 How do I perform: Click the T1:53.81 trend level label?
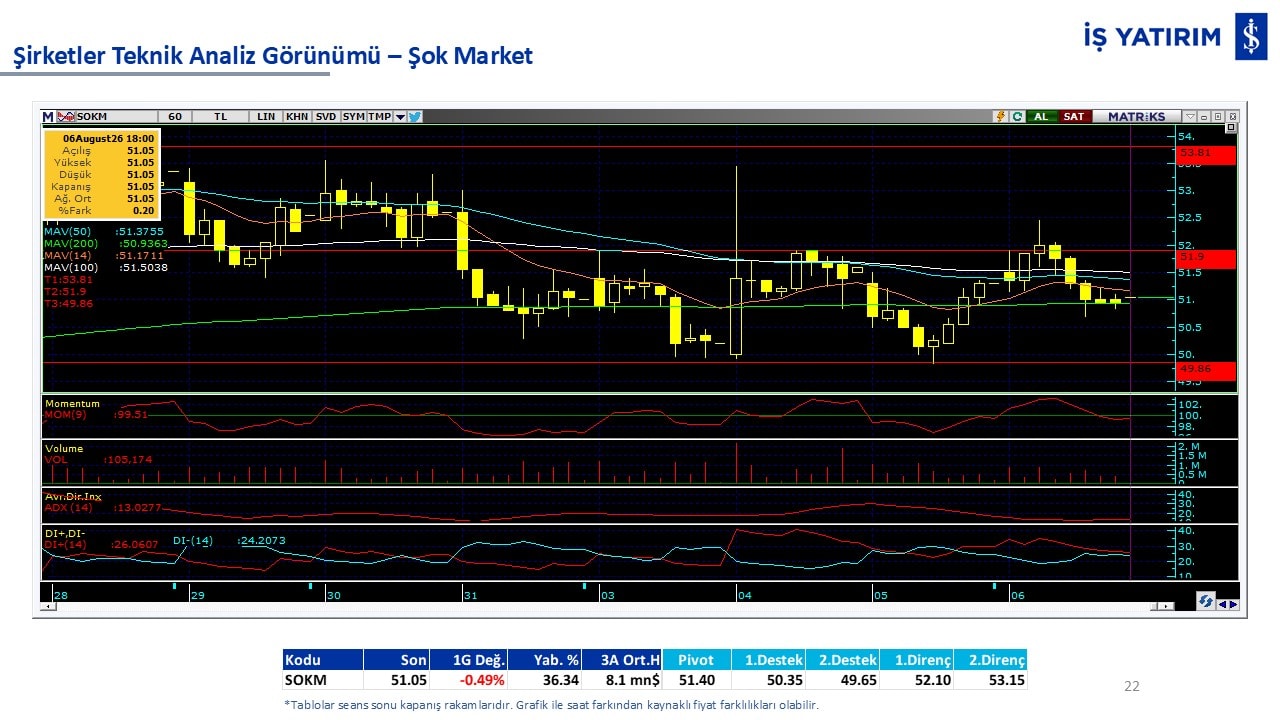point(67,280)
